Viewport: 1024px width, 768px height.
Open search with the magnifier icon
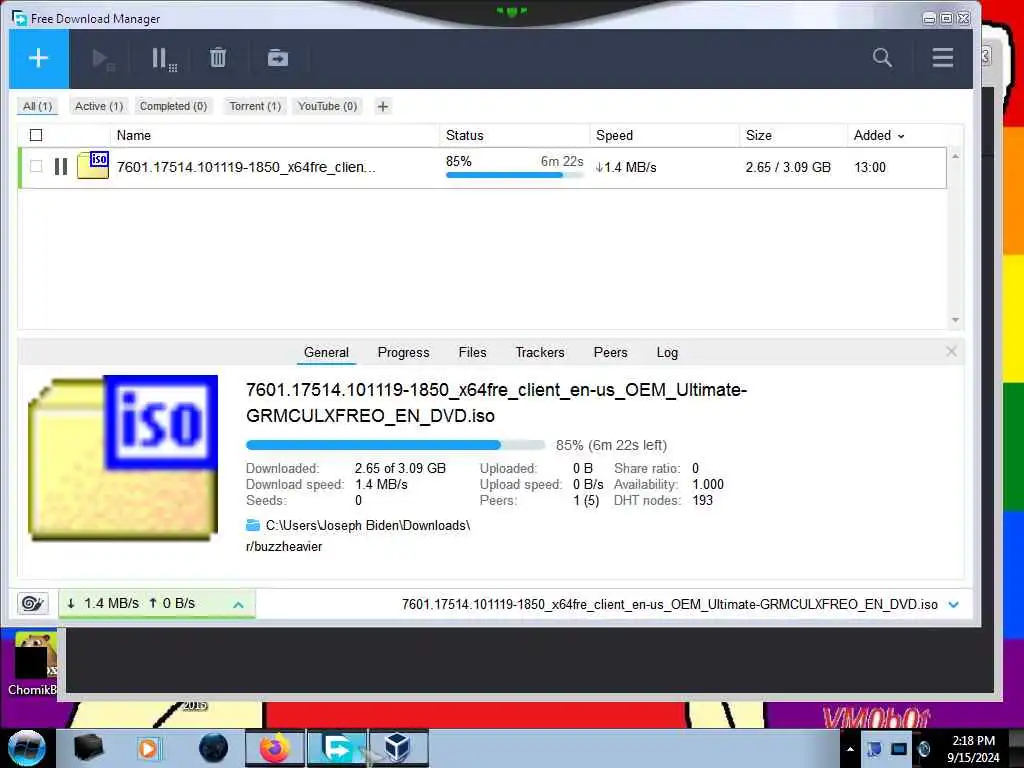[882, 58]
